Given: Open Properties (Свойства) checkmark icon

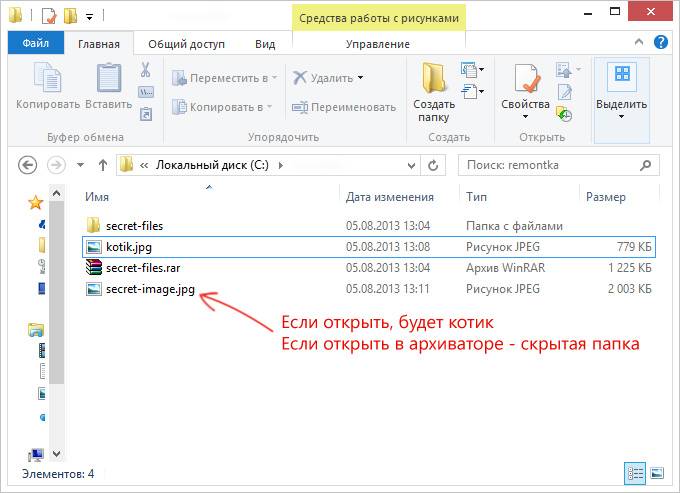Looking at the screenshot, I should coord(526,80).
